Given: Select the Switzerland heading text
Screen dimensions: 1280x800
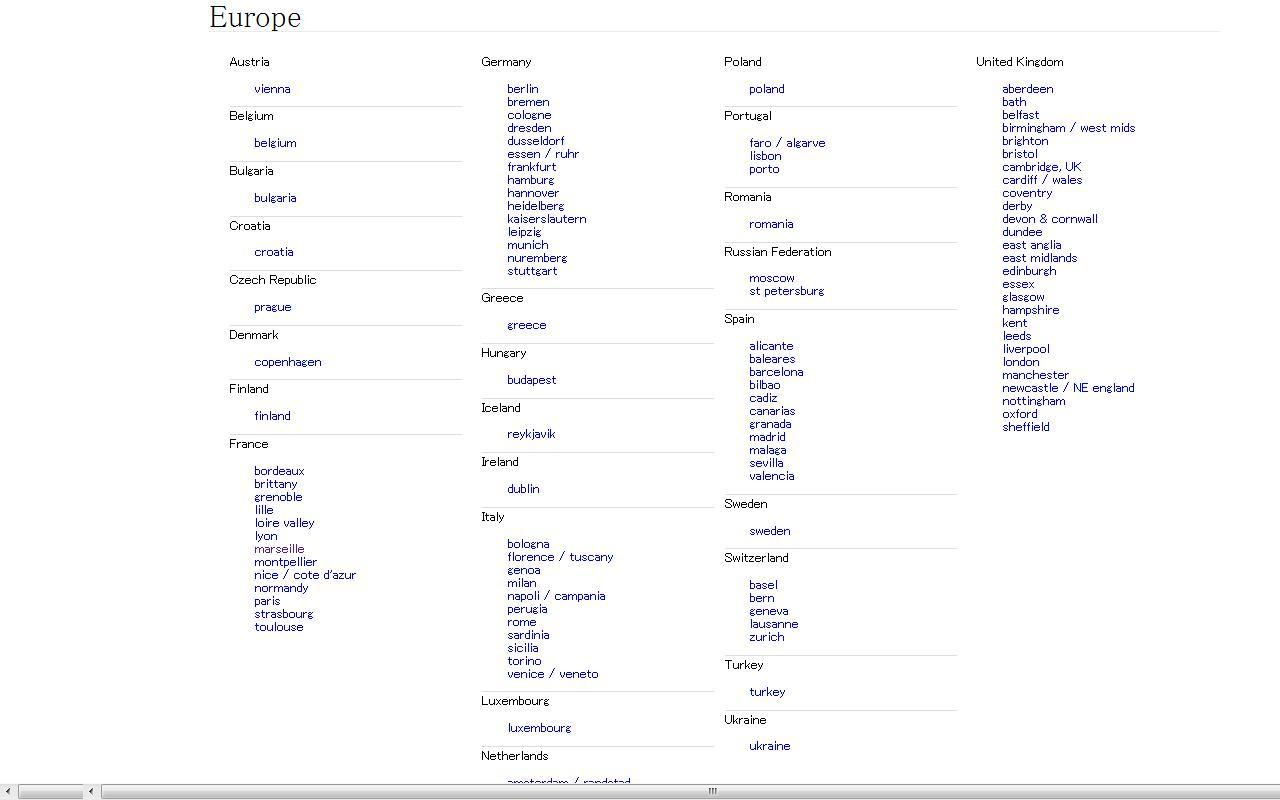Looking at the screenshot, I should coord(756,558).
